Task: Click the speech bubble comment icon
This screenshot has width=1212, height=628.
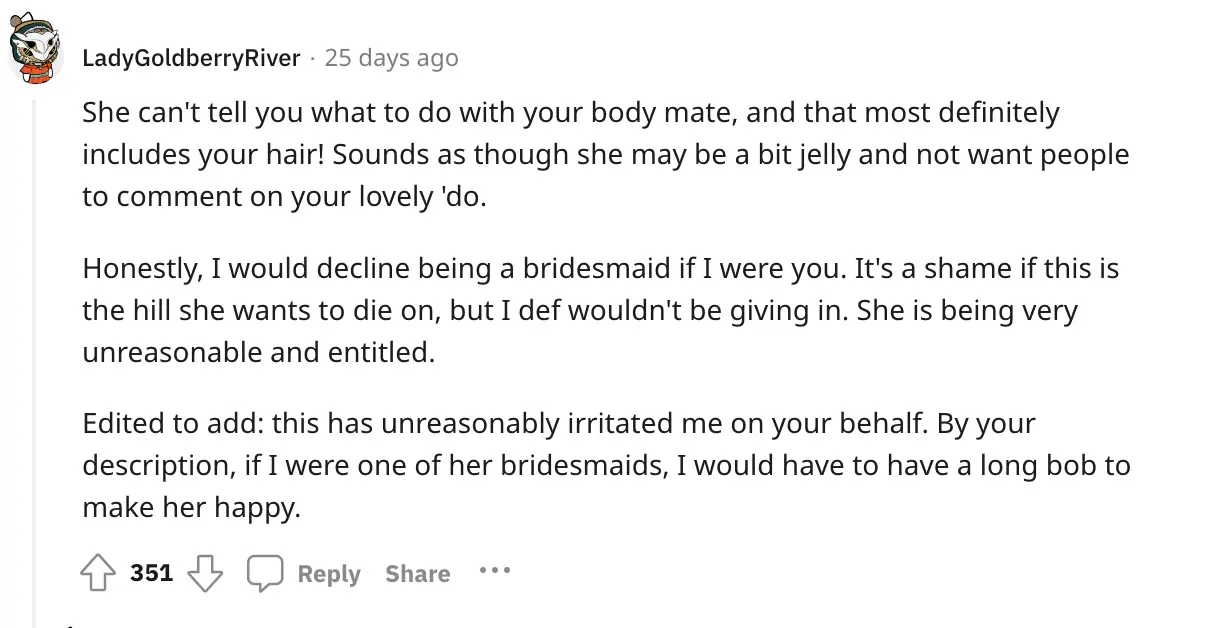Action: pos(265,573)
